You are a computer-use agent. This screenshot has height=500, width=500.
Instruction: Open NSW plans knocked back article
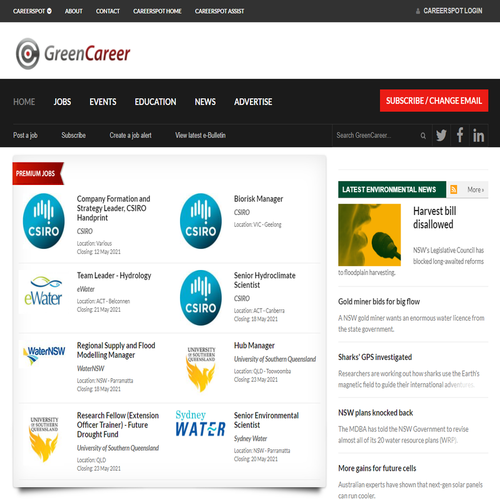click(376, 413)
